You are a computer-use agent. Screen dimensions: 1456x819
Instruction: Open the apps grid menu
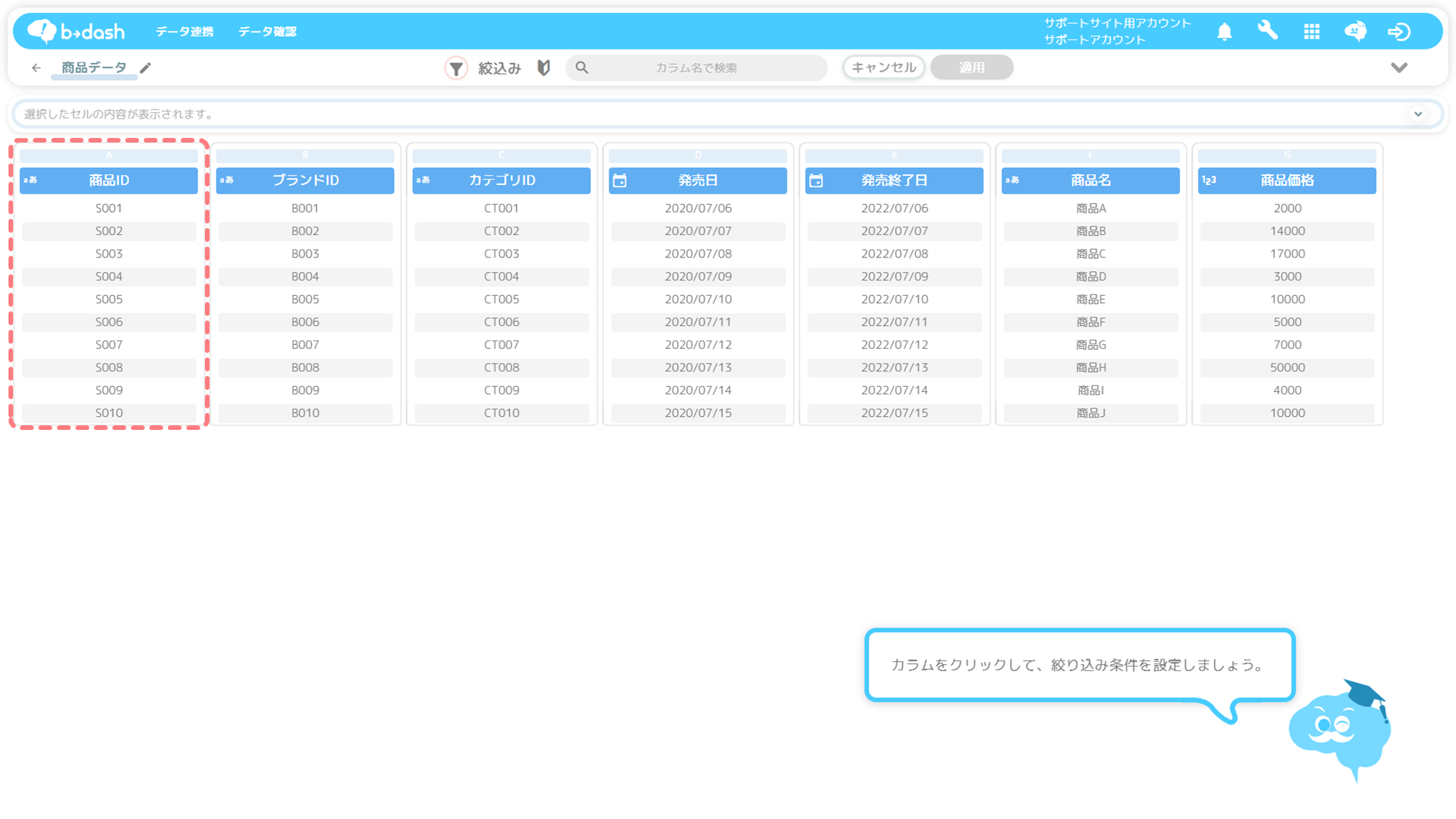(1311, 32)
